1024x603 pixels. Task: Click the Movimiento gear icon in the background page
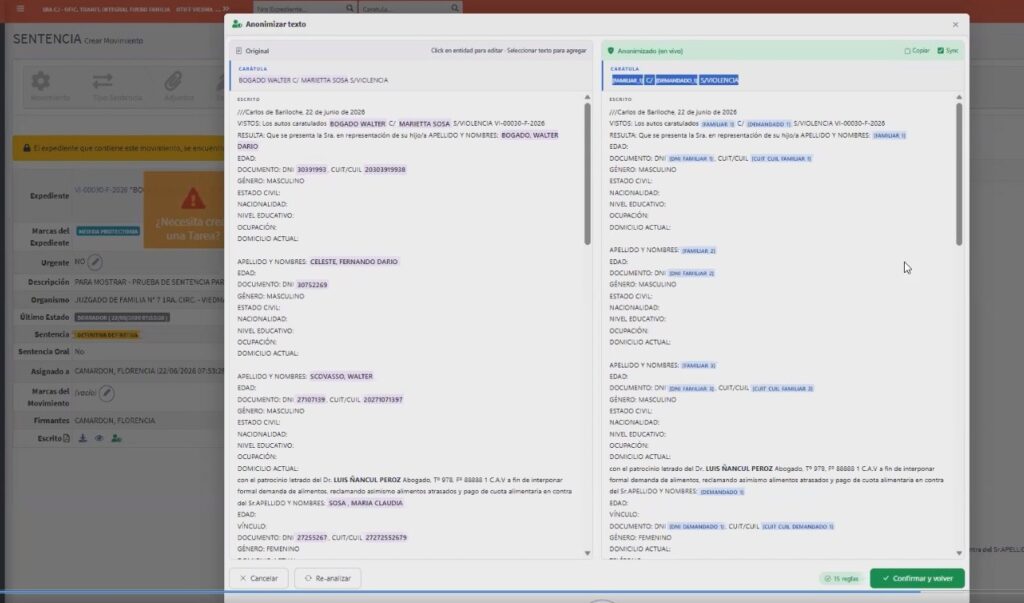(40, 81)
